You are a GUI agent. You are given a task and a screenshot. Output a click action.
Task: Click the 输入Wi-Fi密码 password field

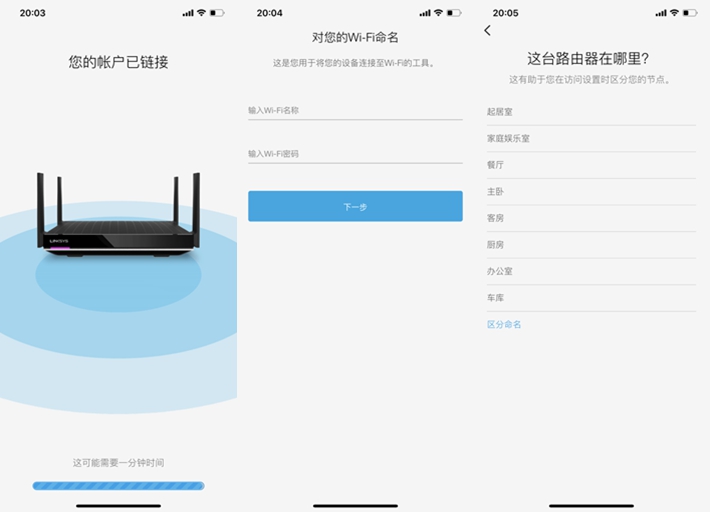tap(355, 154)
